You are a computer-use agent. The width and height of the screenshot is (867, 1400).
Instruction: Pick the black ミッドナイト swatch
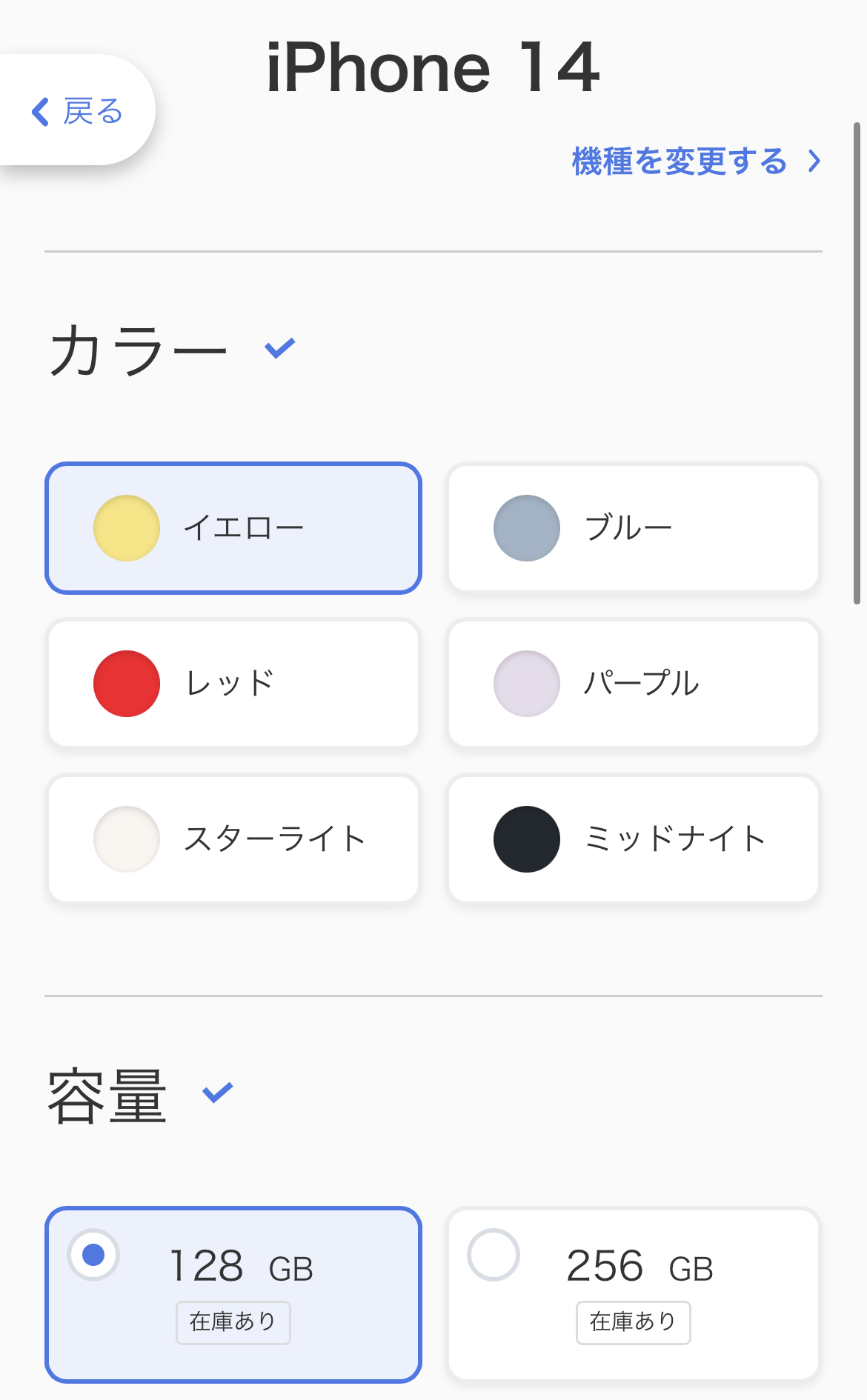click(x=527, y=839)
